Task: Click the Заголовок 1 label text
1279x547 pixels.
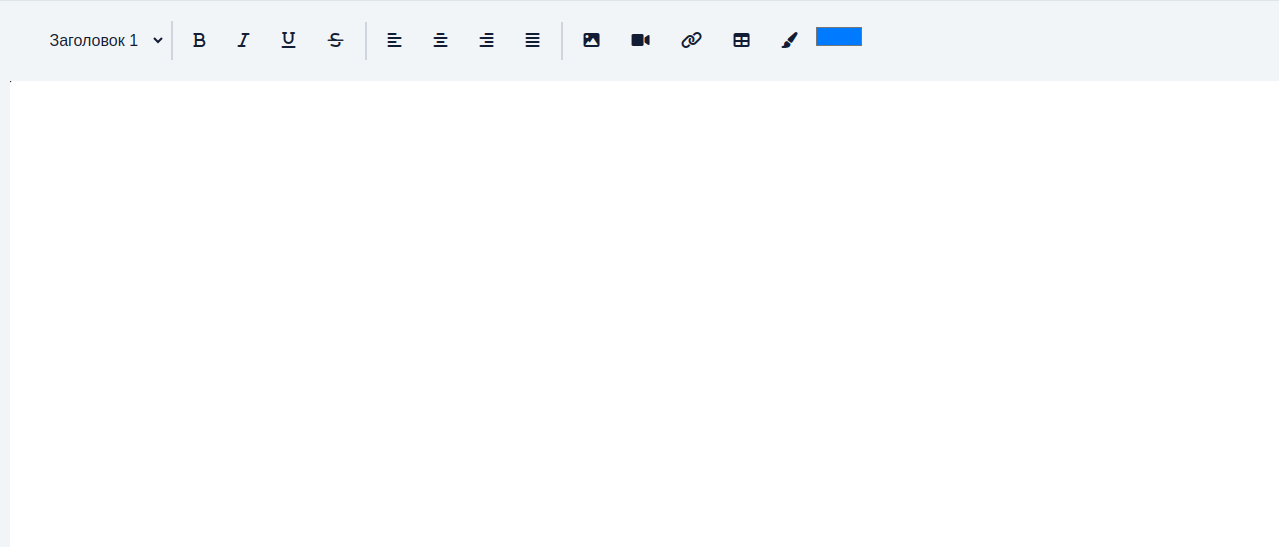Action: [94, 41]
